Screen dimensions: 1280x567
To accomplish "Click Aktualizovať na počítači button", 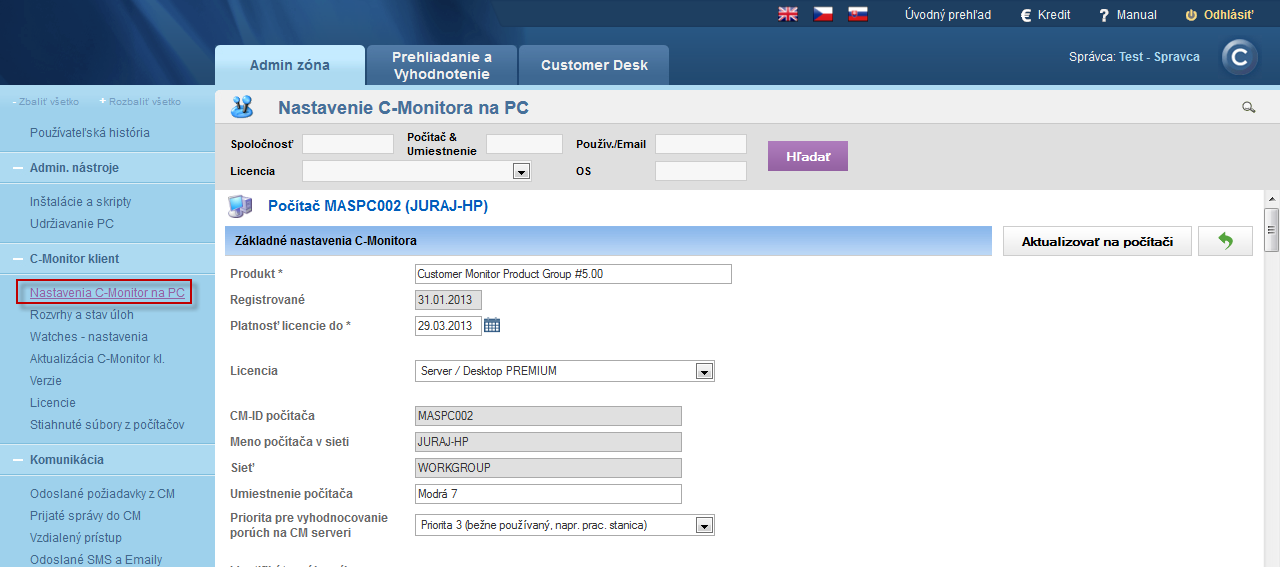I will pyautogui.click(x=1097, y=241).
